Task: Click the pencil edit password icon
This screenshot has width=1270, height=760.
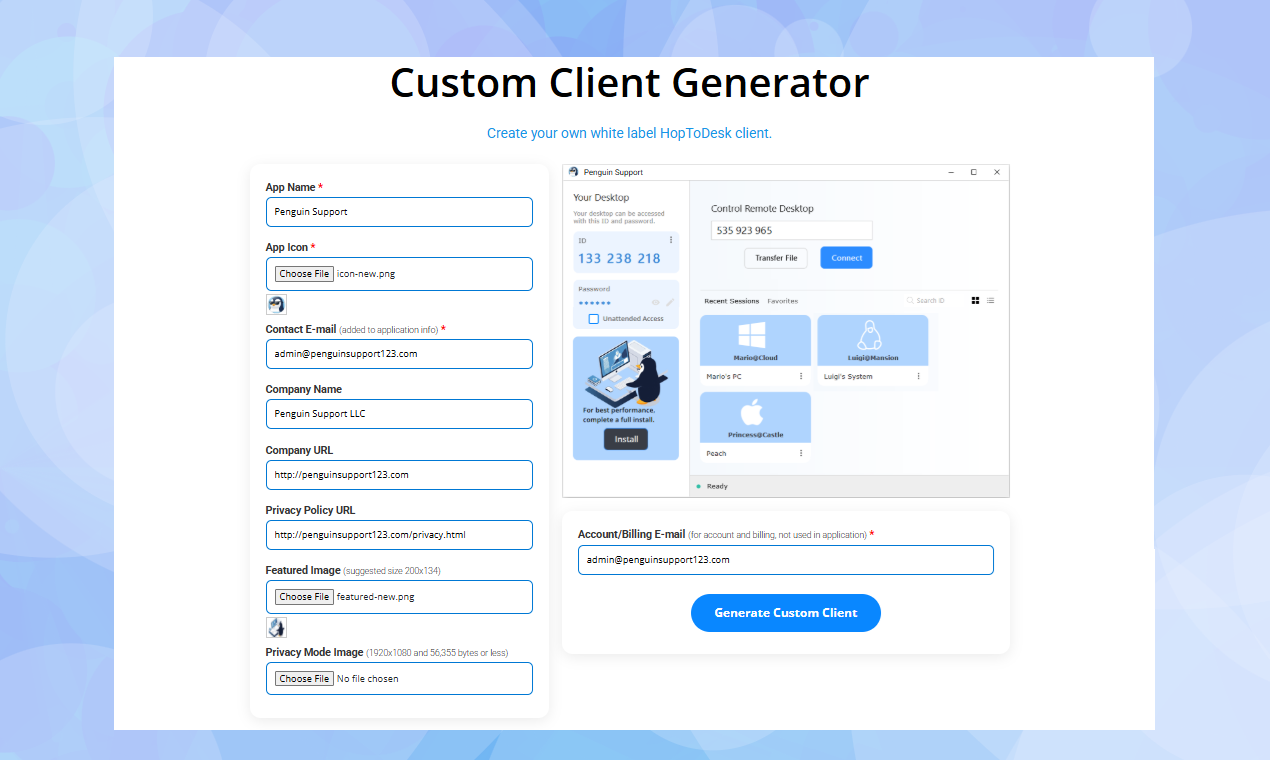Action: tap(670, 302)
